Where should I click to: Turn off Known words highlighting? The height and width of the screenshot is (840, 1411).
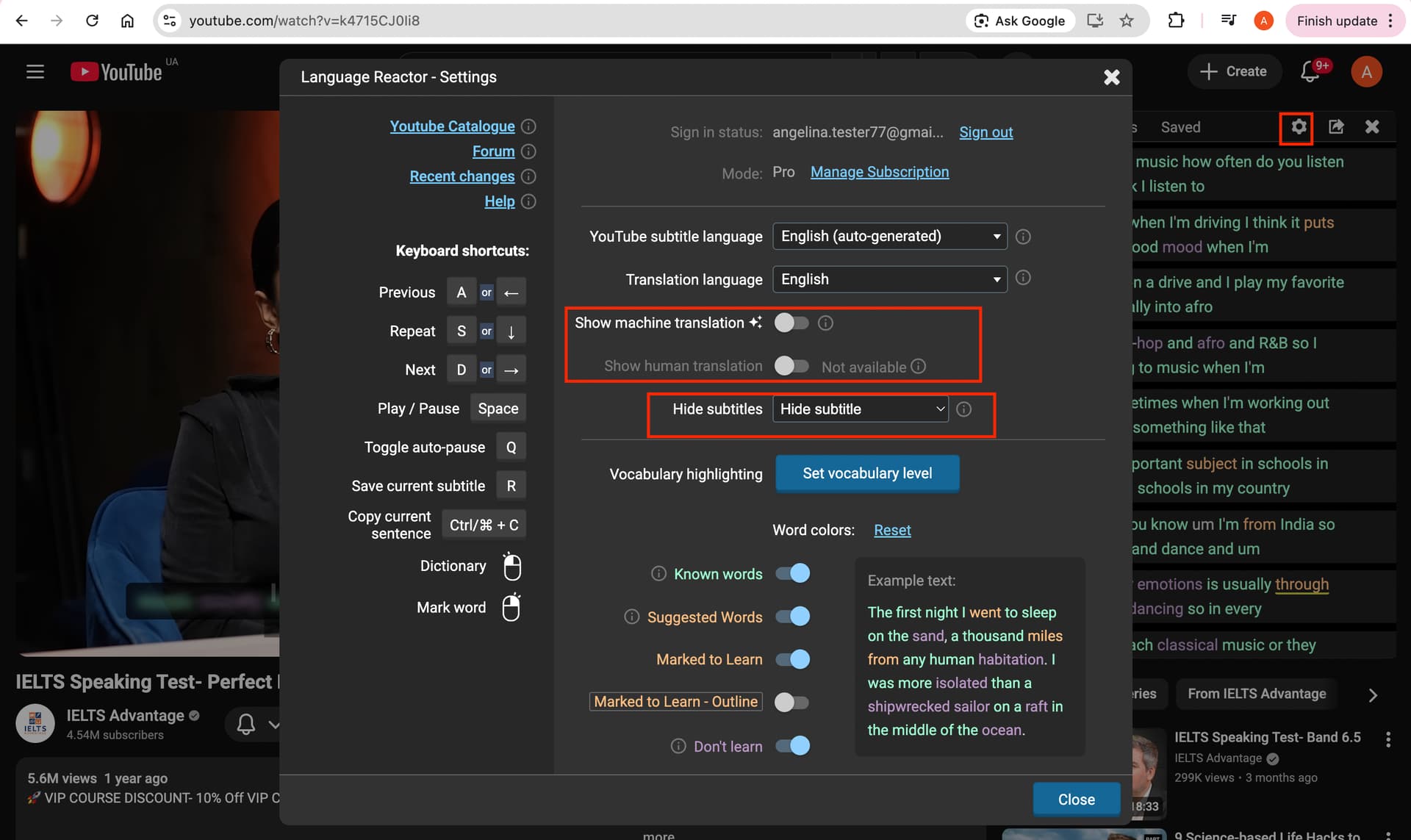[x=793, y=573]
